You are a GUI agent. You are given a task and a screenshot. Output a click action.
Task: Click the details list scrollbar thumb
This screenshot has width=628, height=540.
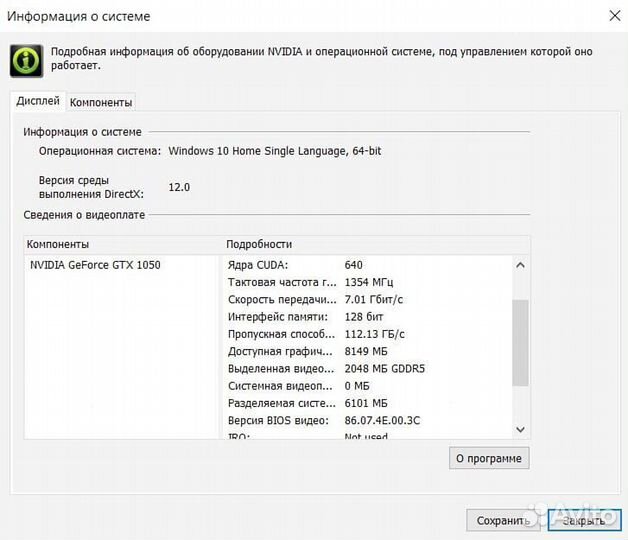(x=520, y=343)
